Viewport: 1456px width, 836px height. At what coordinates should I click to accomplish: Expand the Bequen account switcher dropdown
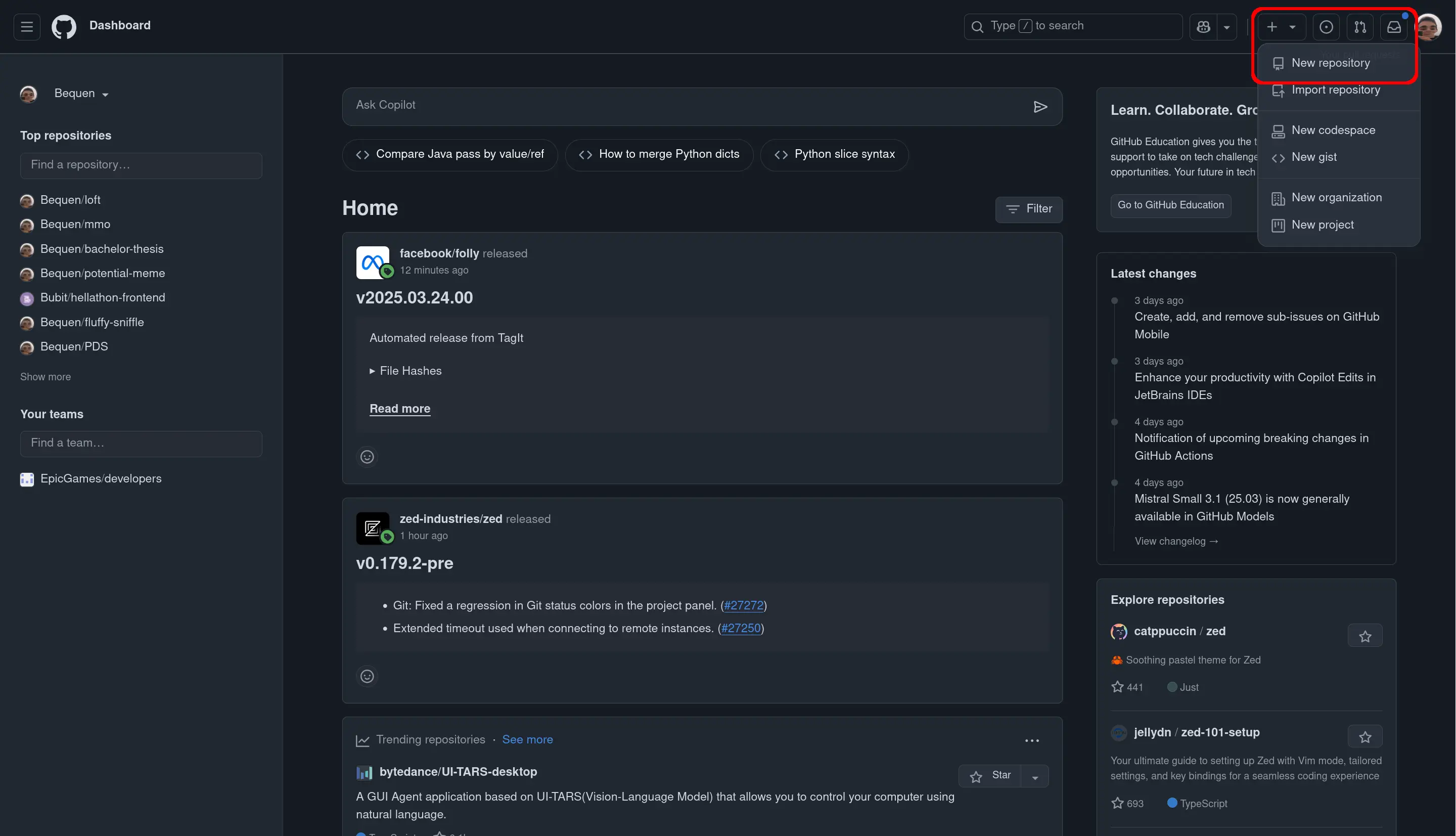click(81, 94)
